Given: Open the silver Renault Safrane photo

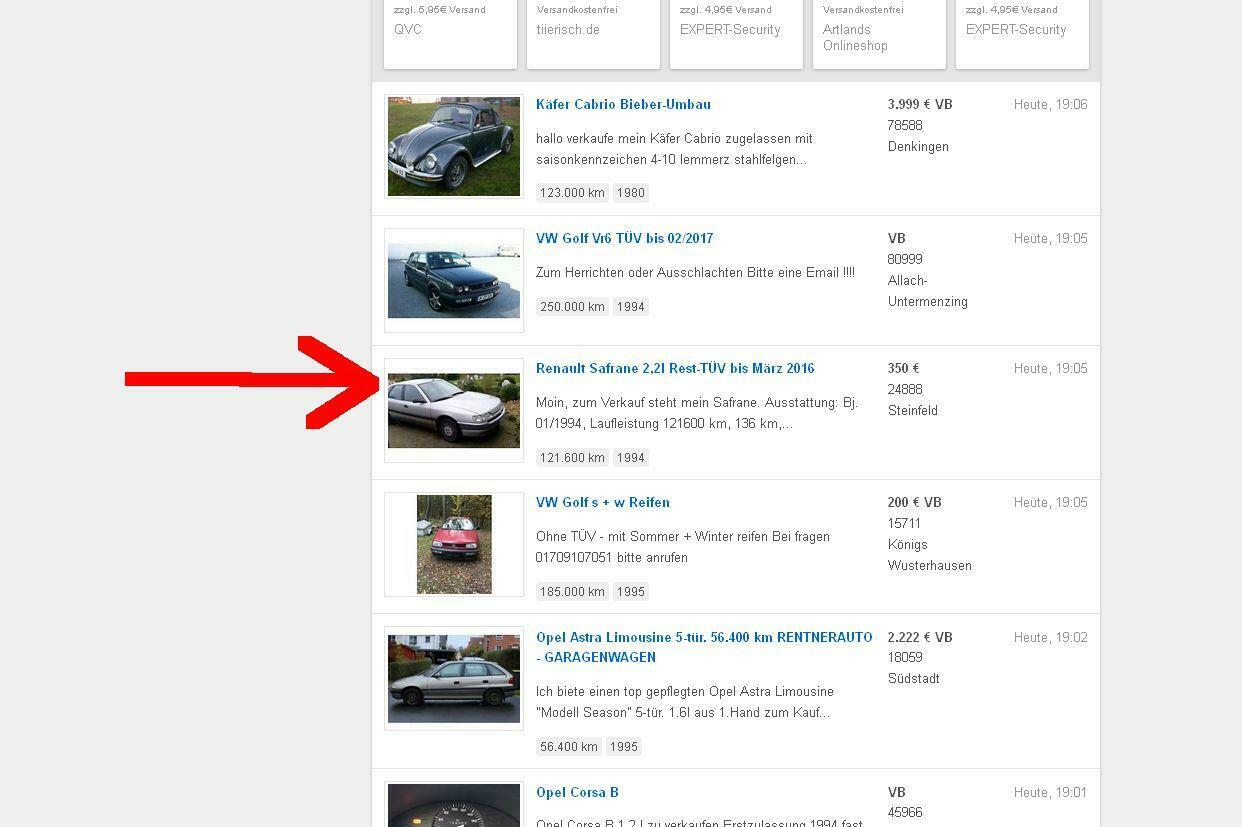Looking at the screenshot, I should pos(454,411).
